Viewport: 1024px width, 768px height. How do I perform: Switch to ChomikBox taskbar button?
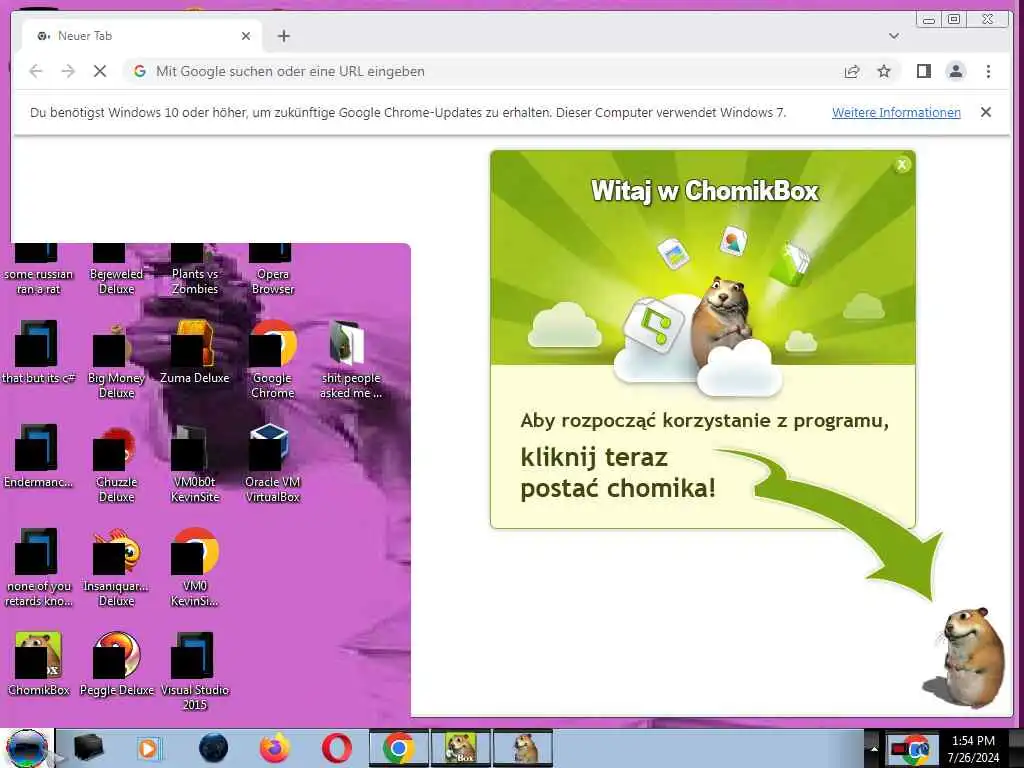(x=460, y=748)
